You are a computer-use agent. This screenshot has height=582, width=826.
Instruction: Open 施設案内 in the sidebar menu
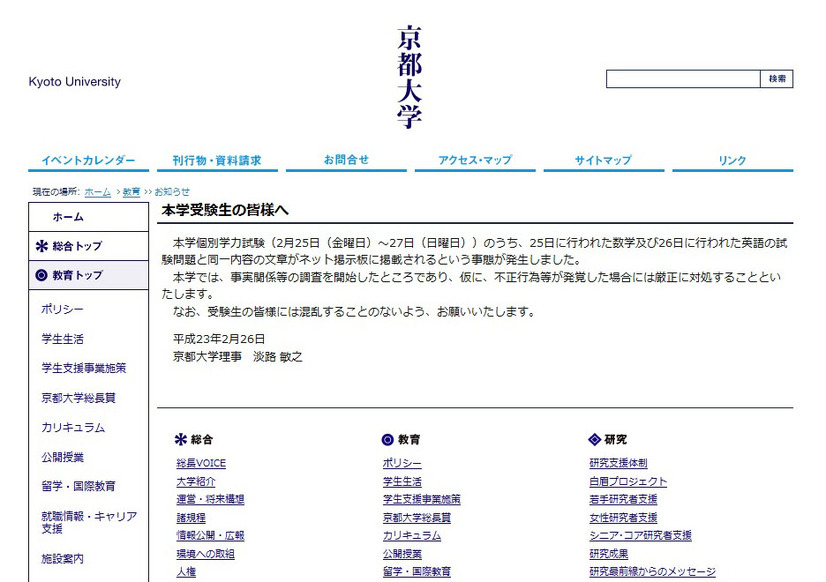63,558
